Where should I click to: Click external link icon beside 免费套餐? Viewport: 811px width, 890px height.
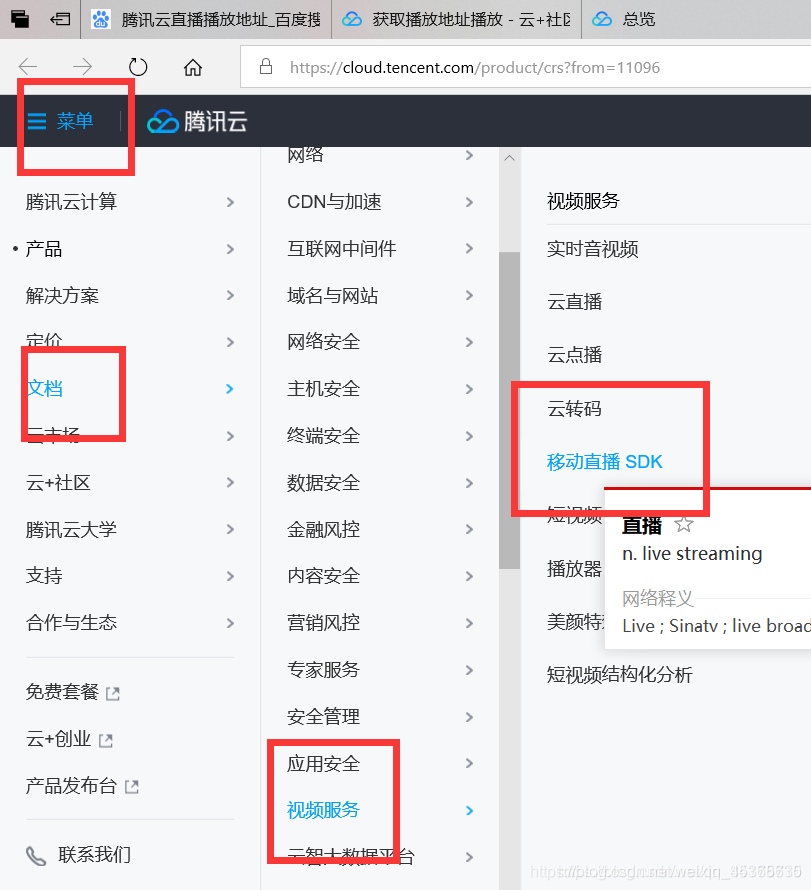point(113,693)
